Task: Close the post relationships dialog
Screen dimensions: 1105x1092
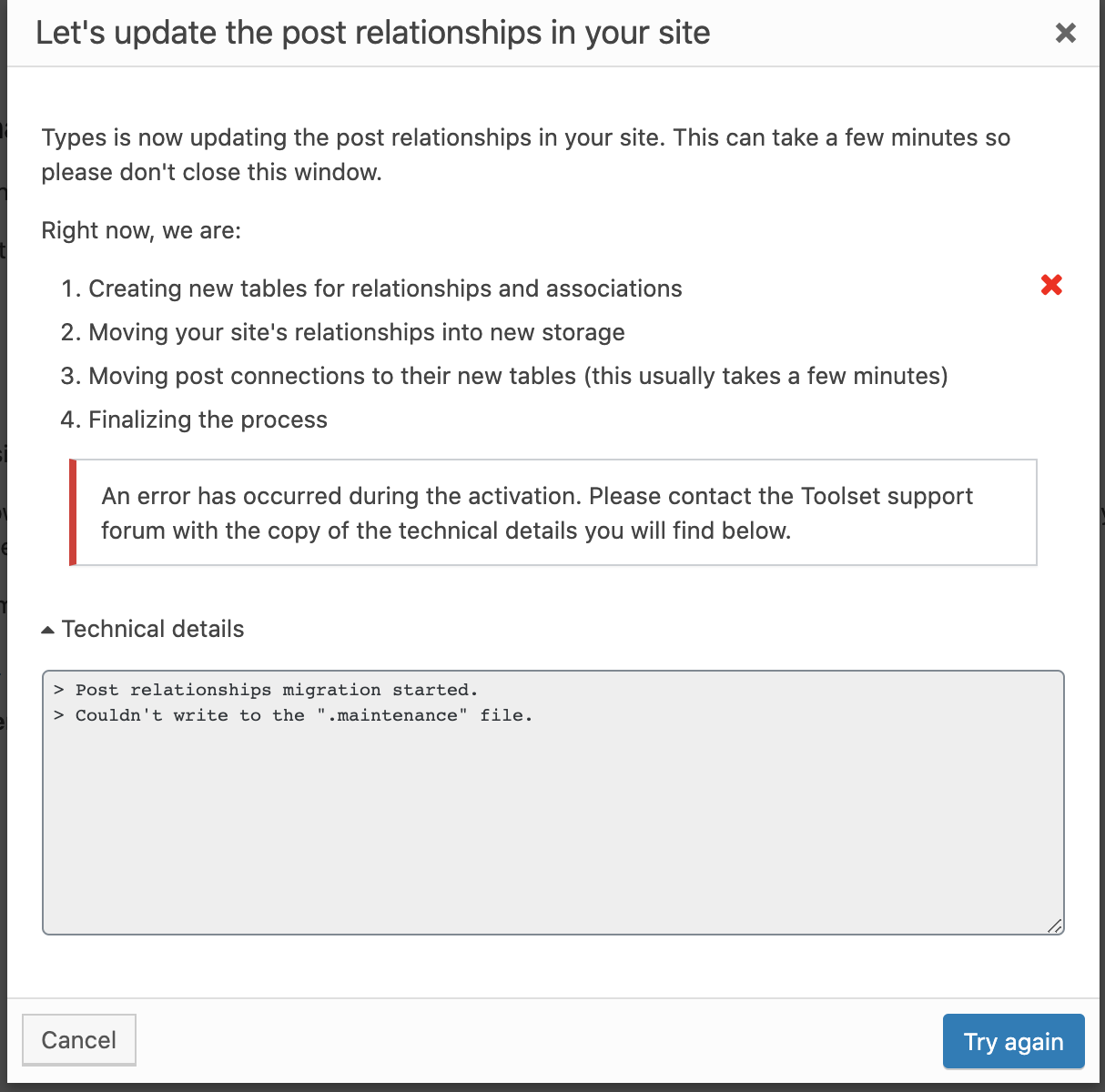Action: click(x=1065, y=33)
